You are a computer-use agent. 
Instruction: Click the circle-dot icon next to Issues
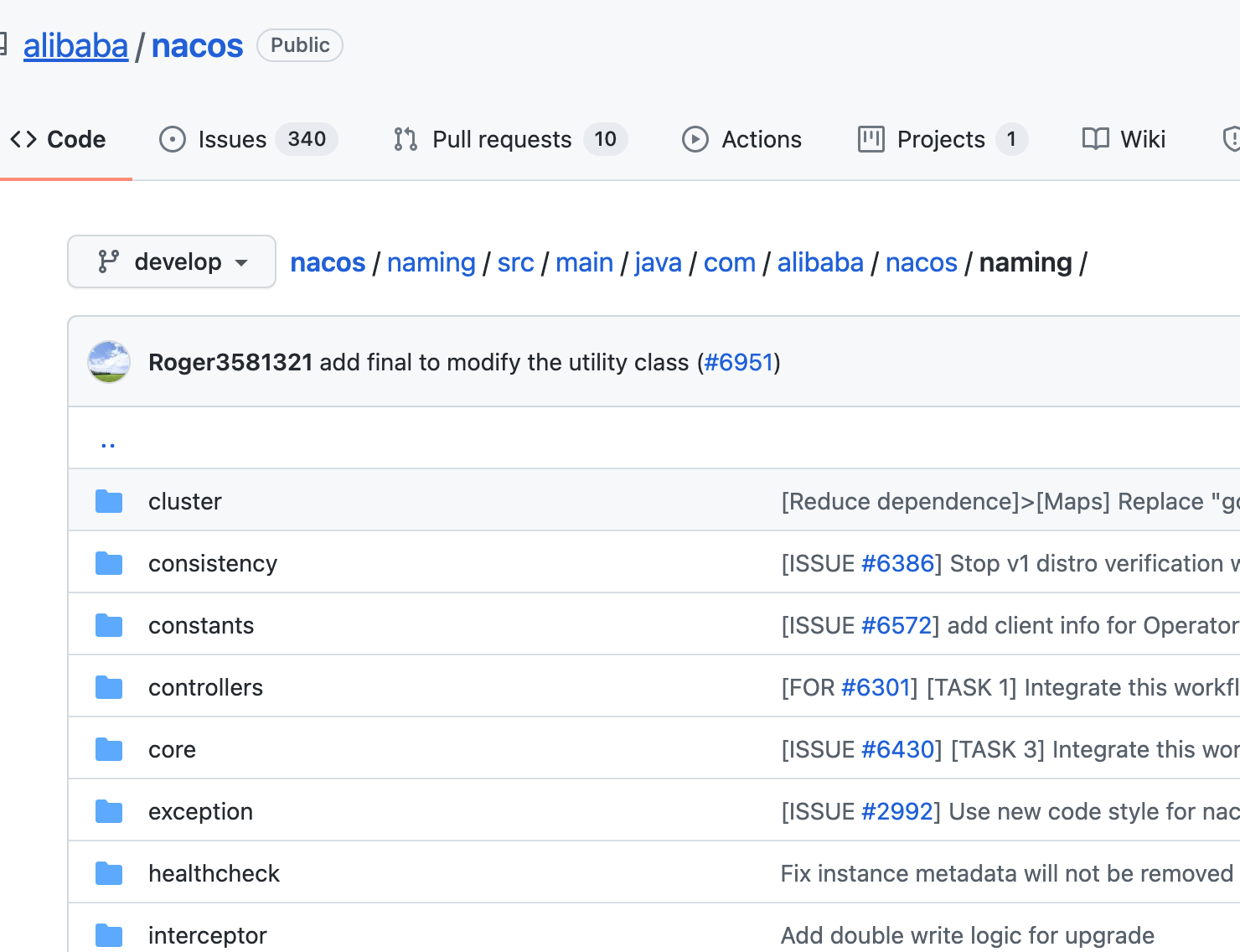tap(172, 139)
